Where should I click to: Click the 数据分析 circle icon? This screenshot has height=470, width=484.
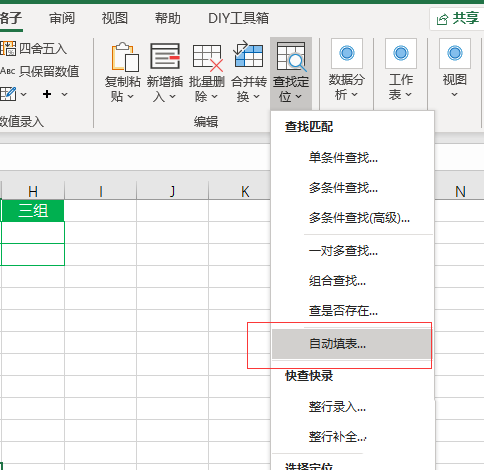(347, 53)
